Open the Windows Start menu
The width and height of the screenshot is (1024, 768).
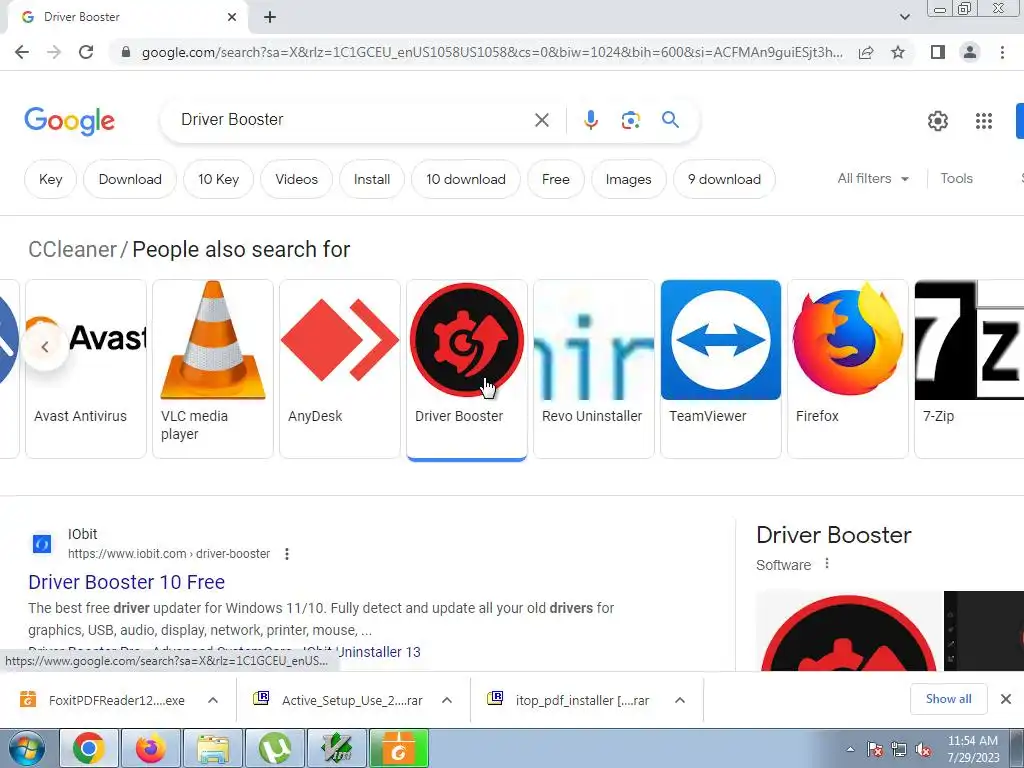[27, 748]
